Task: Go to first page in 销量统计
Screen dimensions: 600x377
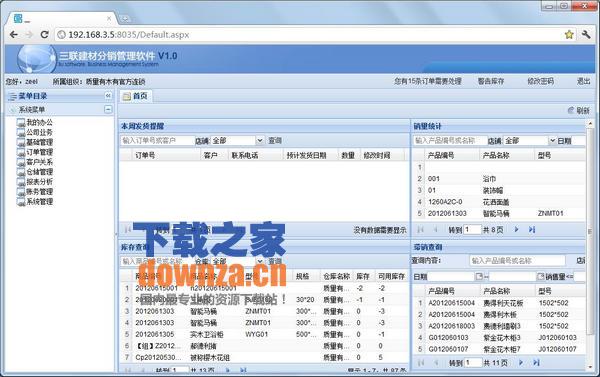Action: pos(421,230)
